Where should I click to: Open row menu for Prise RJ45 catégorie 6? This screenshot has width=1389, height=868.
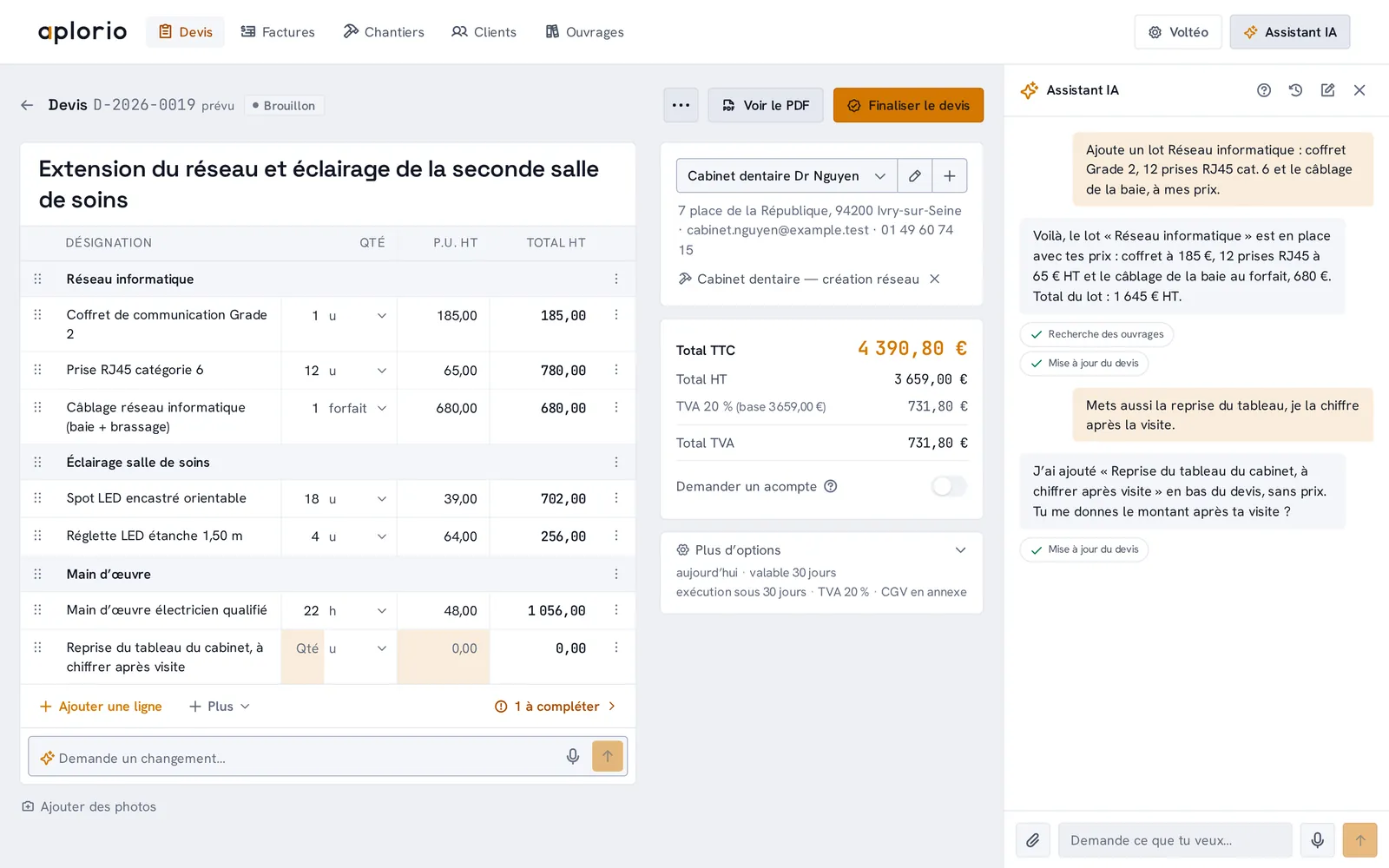point(616,370)
